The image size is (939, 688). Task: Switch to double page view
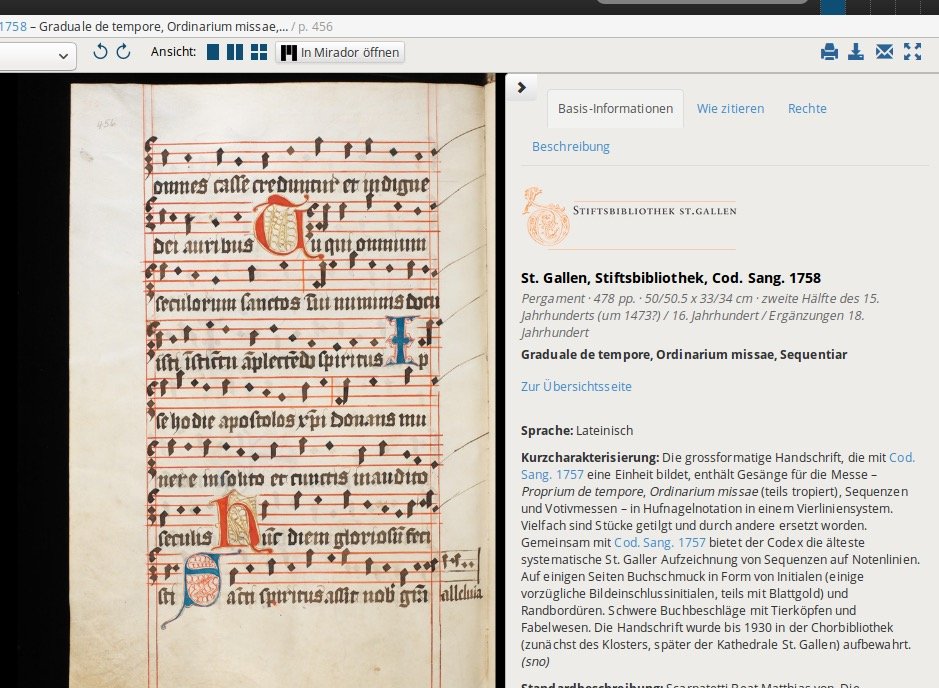click(x=235, y=52)
